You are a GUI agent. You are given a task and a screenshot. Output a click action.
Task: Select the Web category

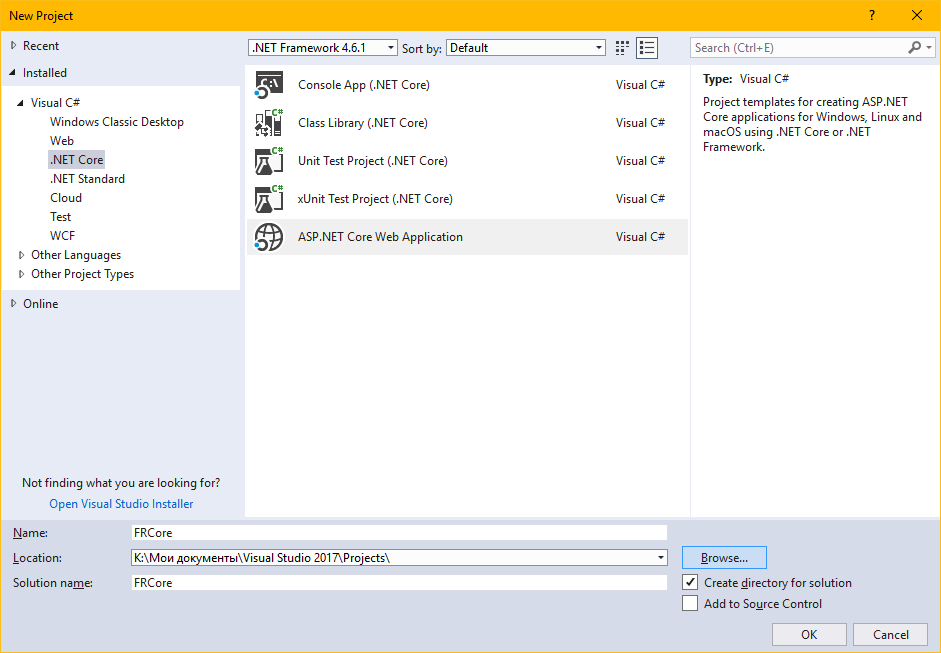pyautogui.click(x=62, y=140)
